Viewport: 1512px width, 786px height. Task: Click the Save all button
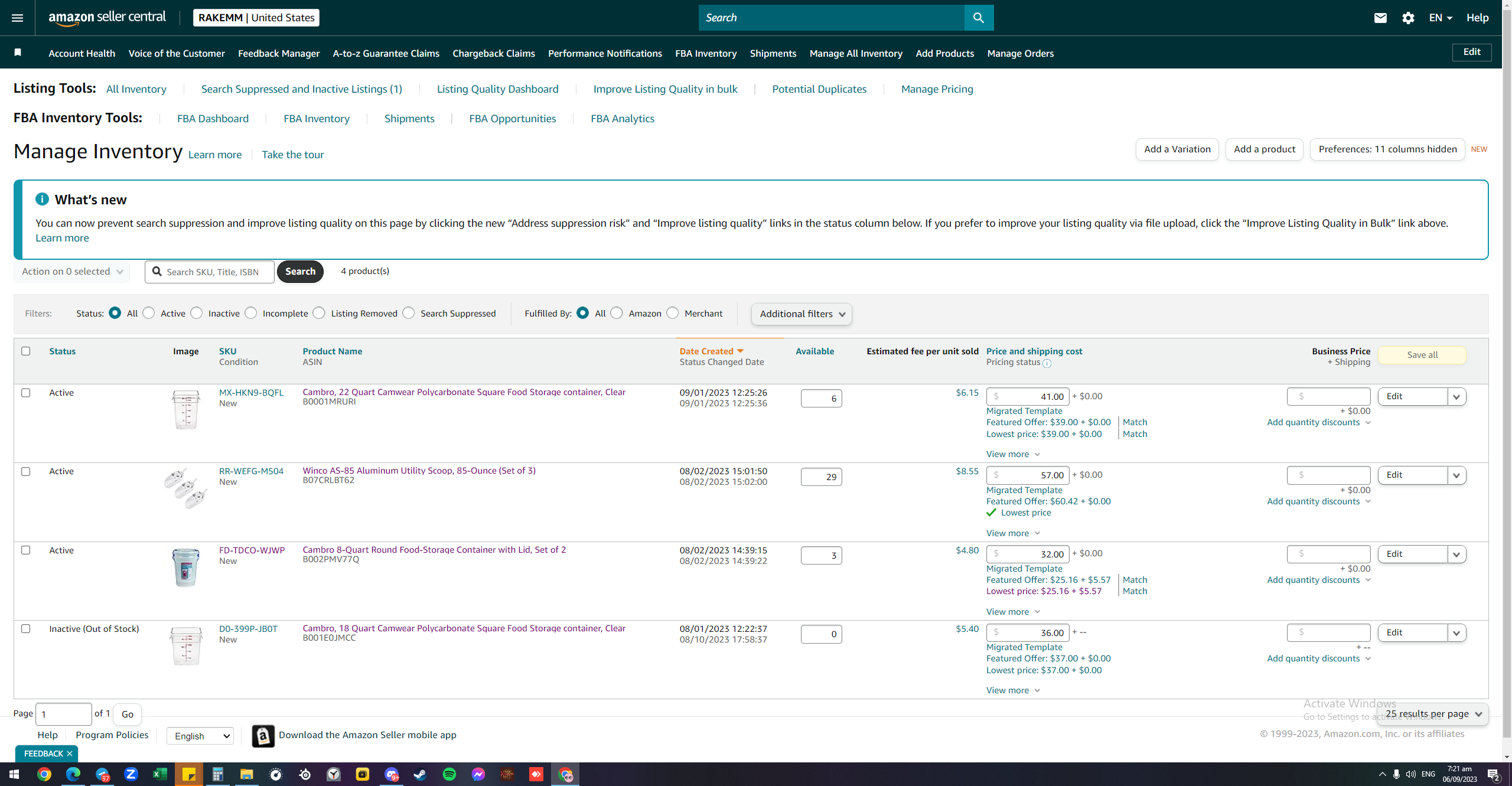coord(1422,355)
